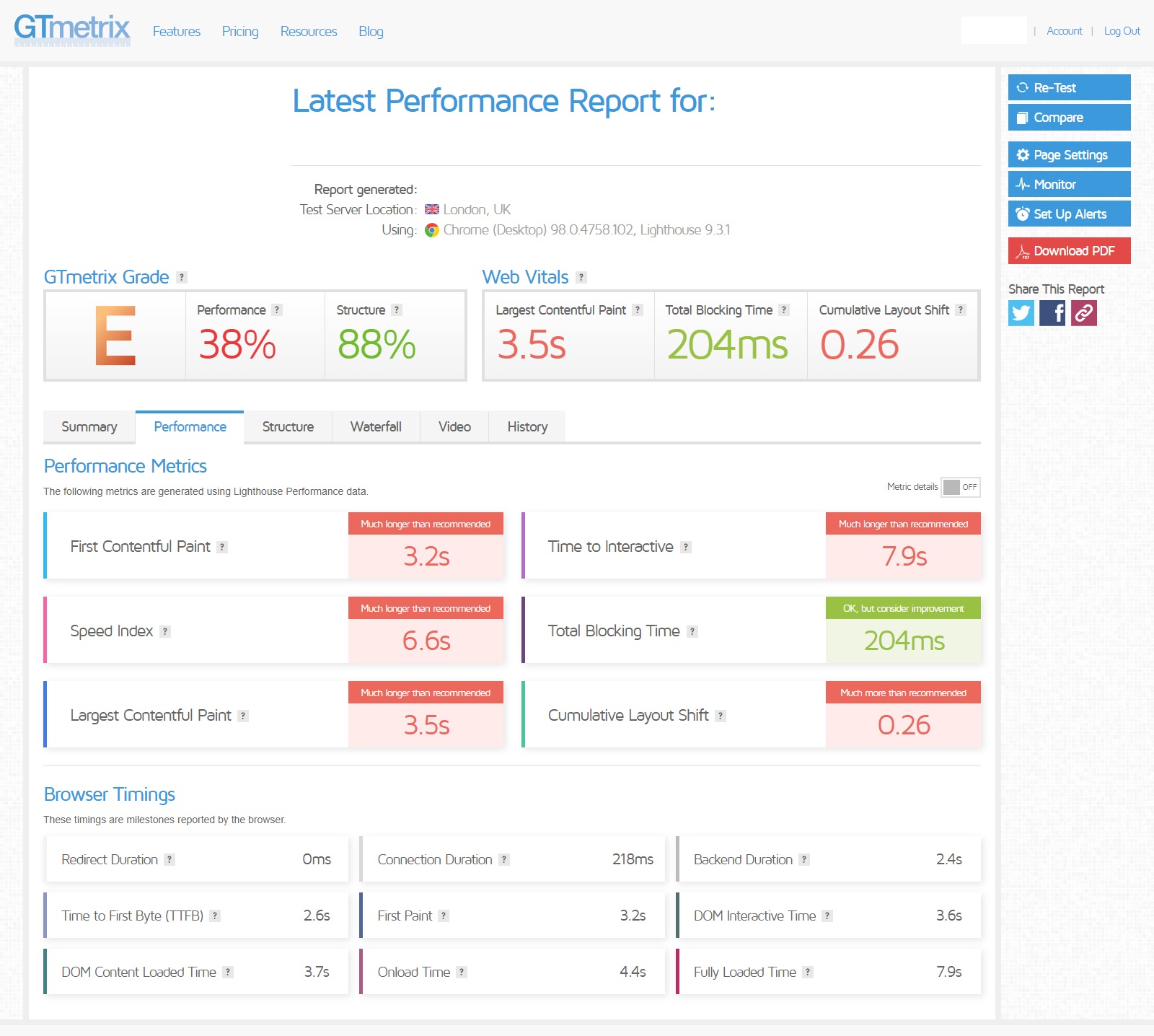The image size is (1154, 1036).
Task: Toggle the Metric details switch
Action: [x=960, y=487]
